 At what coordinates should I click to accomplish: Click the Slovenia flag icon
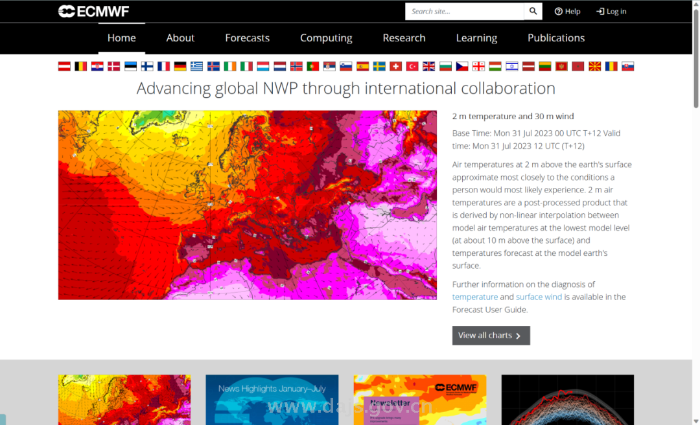click(x=346, y=67)
